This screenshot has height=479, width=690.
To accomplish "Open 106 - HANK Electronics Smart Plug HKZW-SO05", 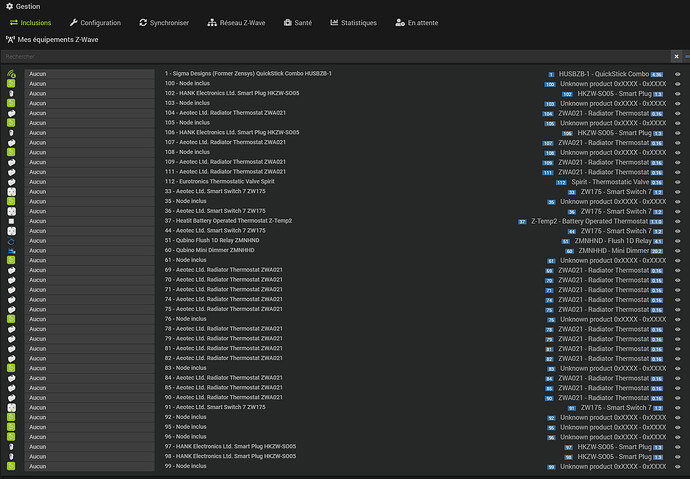I will tap(232, 132).
